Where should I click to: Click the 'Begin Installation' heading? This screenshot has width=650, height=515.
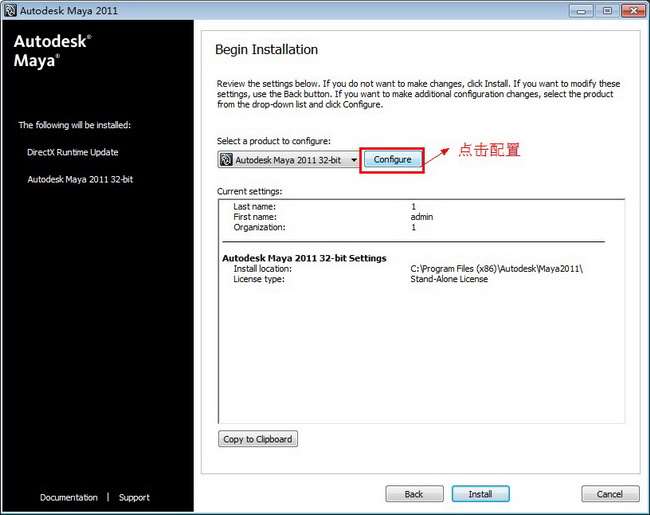click(267, 49)
